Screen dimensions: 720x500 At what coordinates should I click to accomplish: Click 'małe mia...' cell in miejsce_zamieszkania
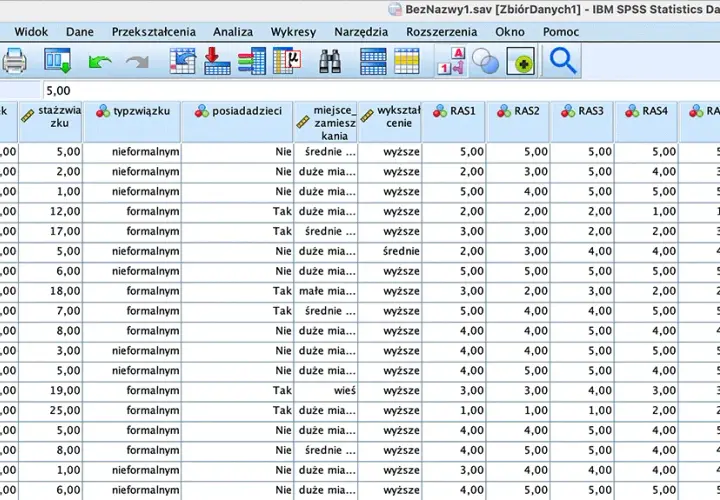click(326, 291)
